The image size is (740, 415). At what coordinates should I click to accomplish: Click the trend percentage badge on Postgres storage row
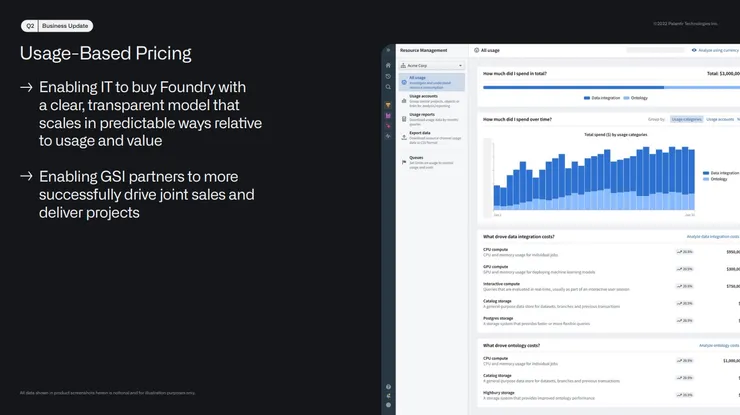coord(684,321)
